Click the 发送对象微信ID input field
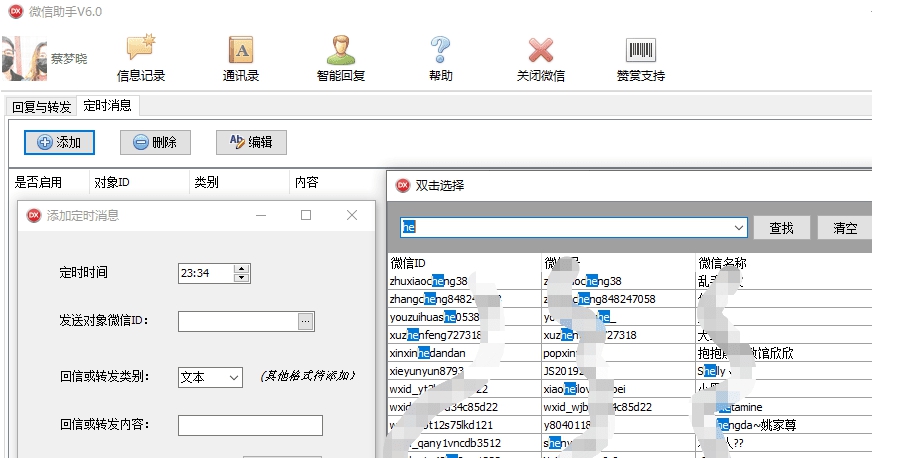Image resolution: width=899 pixels, height=458 pixels. [x=239, y=322]
